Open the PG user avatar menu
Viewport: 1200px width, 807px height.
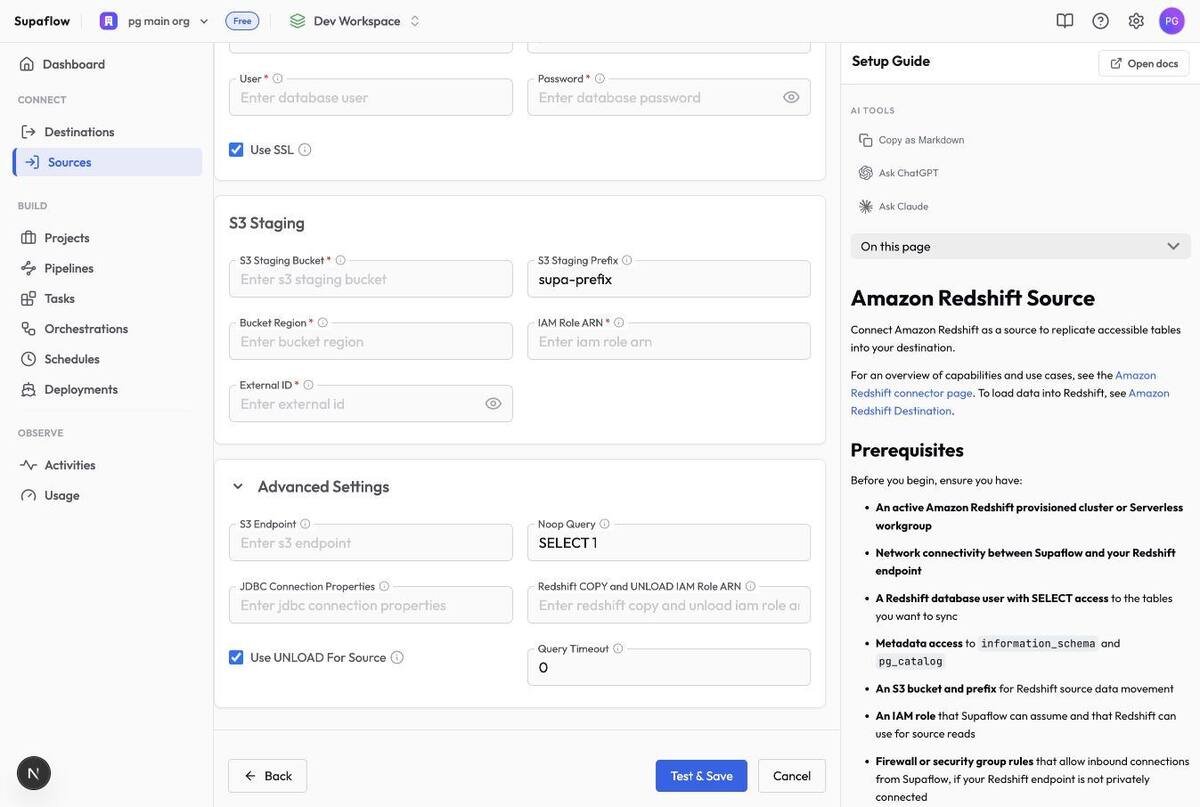(x=1172, y=21)
